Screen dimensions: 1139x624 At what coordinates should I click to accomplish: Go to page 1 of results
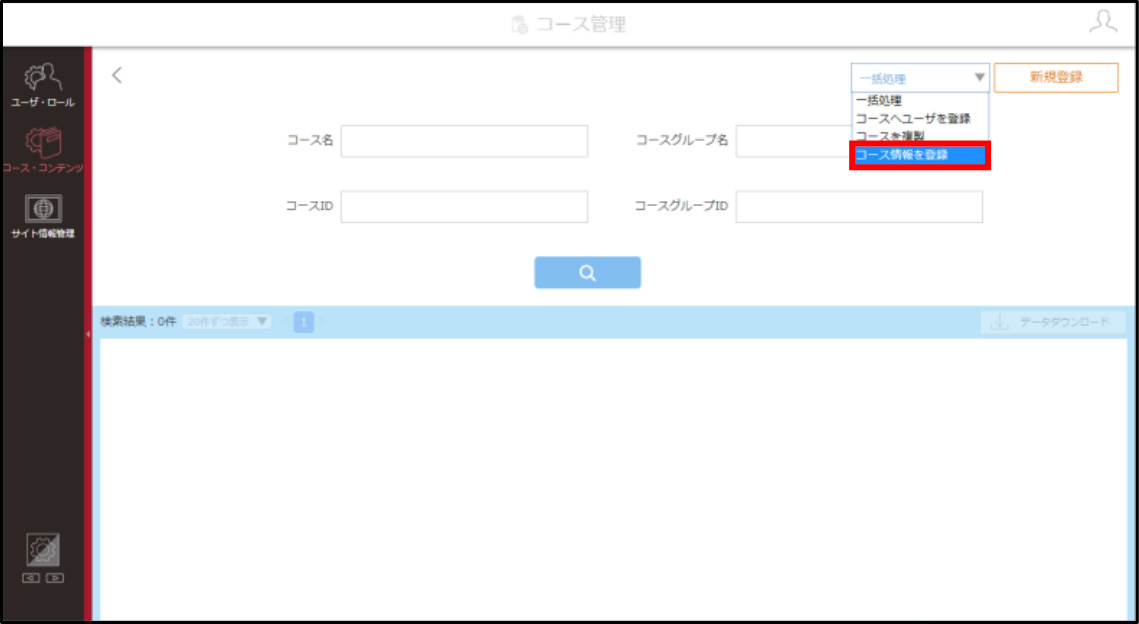(x=304, y=322)
